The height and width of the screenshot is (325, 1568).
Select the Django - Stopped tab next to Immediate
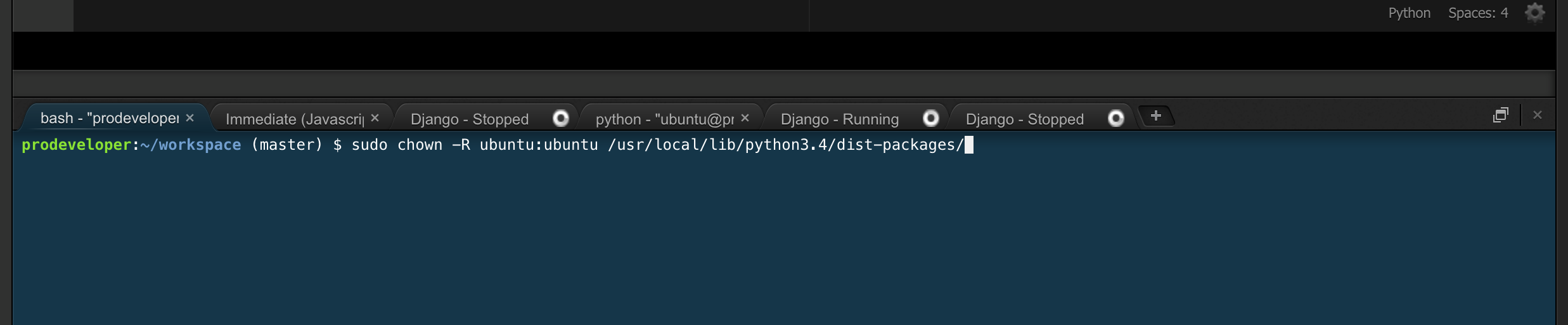469,119
